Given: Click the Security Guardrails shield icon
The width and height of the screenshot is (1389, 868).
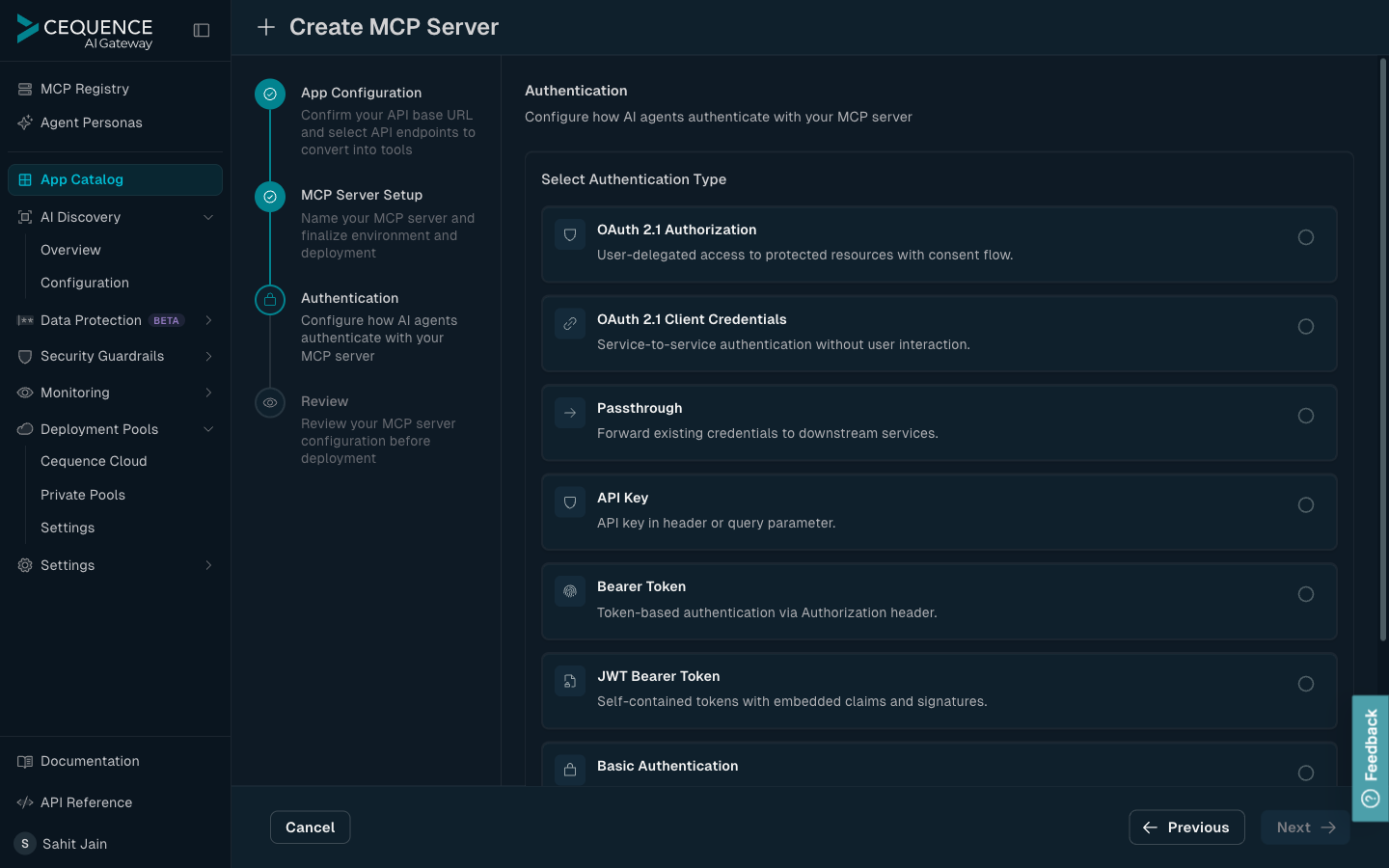Looking at the screenshot, I should point(25,356).
